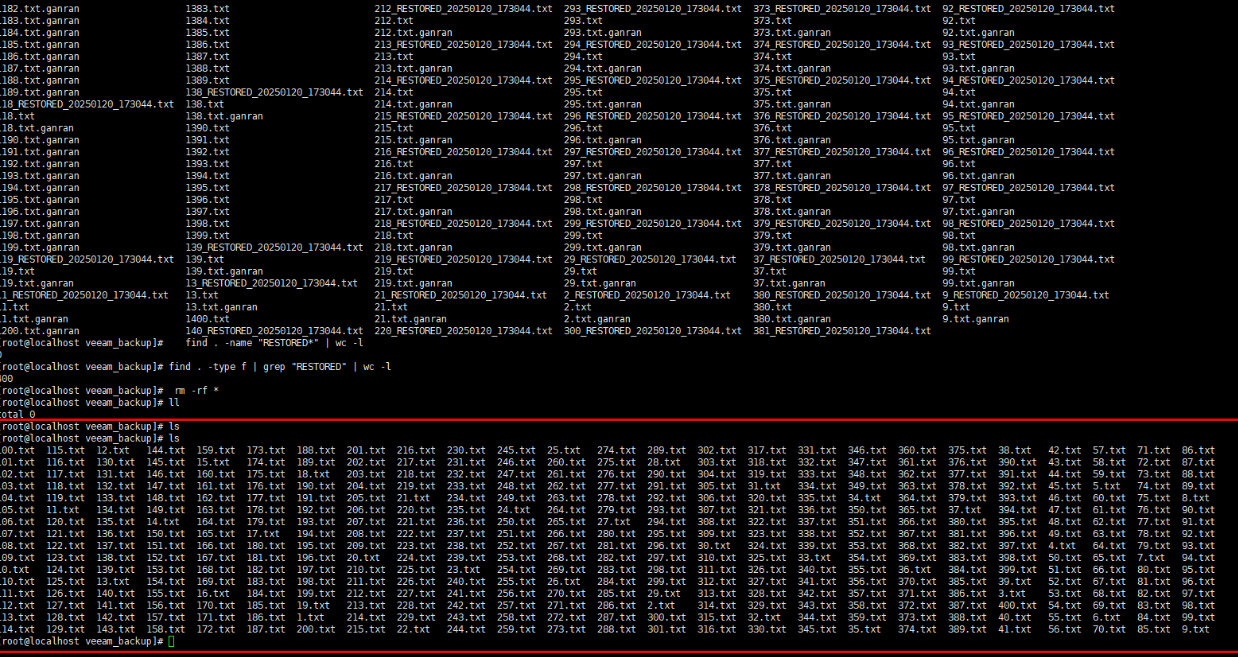Click the find -type f grep RESTORED command
1238x657 pixels.
point(280,366)
